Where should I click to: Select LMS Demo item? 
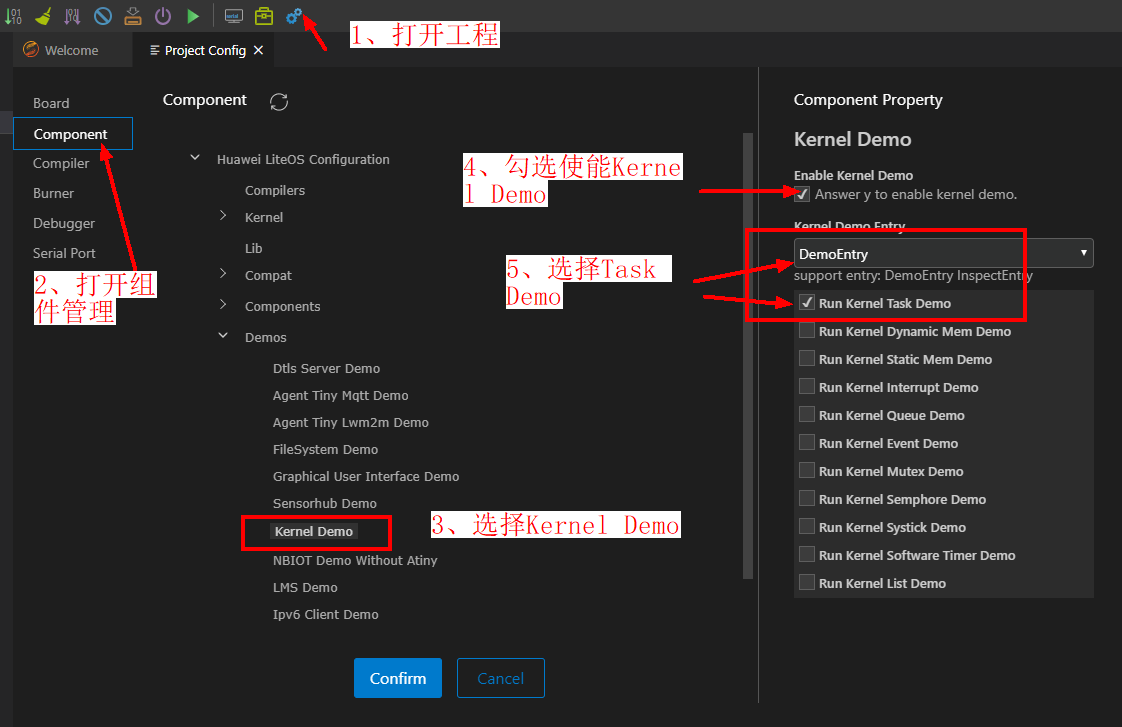tap(305, 587)
